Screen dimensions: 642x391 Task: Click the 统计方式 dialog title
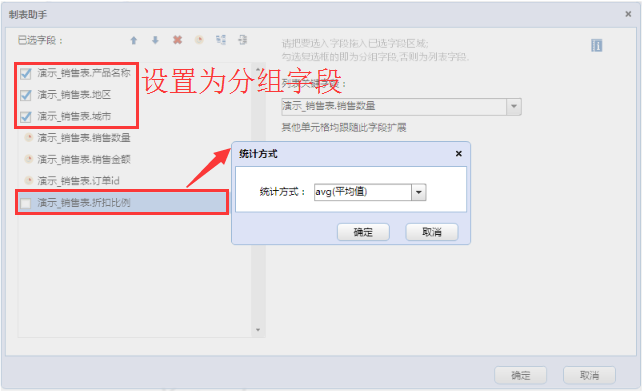tap(258, 154)
